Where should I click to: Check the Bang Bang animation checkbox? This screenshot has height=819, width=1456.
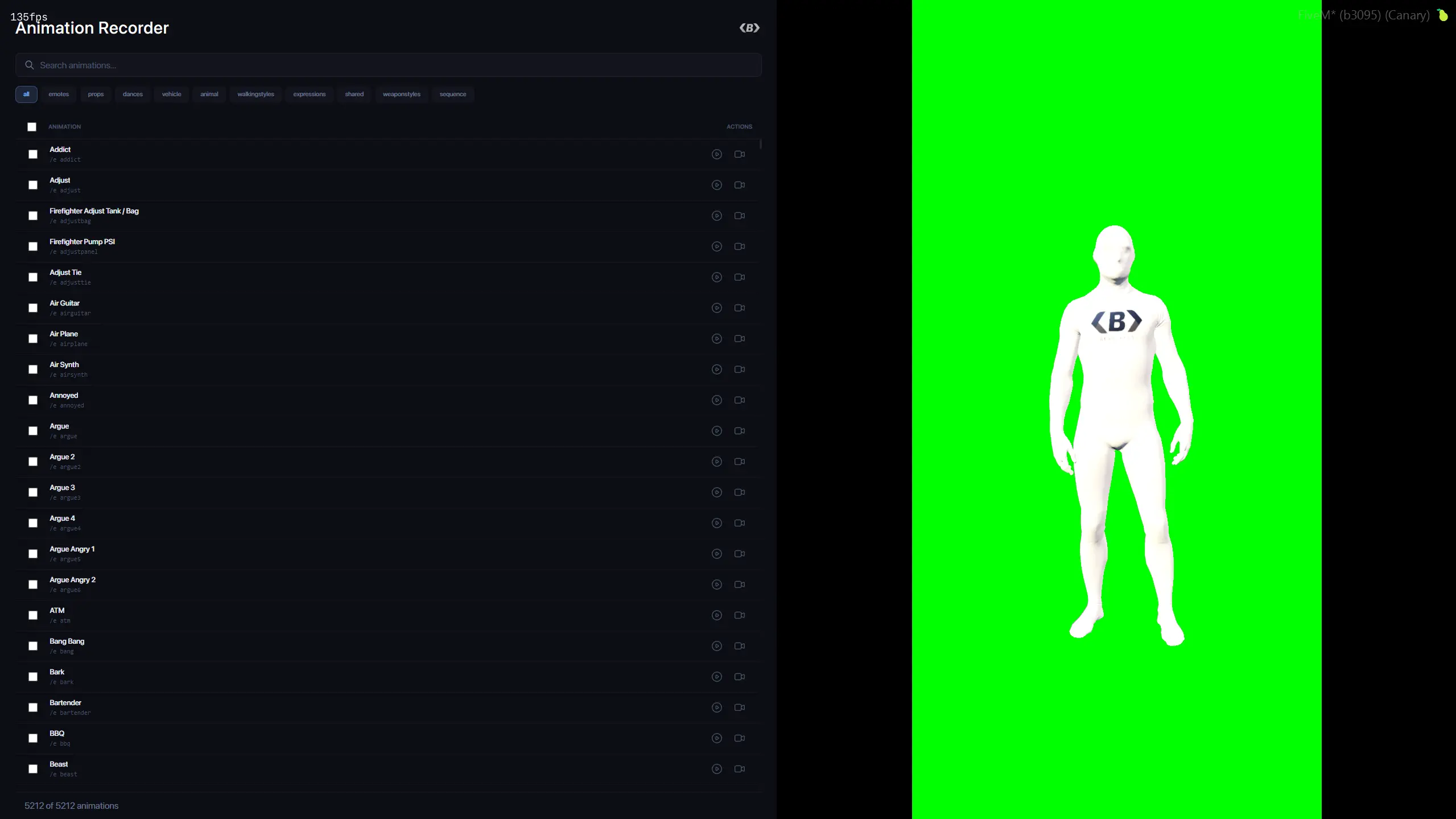[x=32, y=646]
